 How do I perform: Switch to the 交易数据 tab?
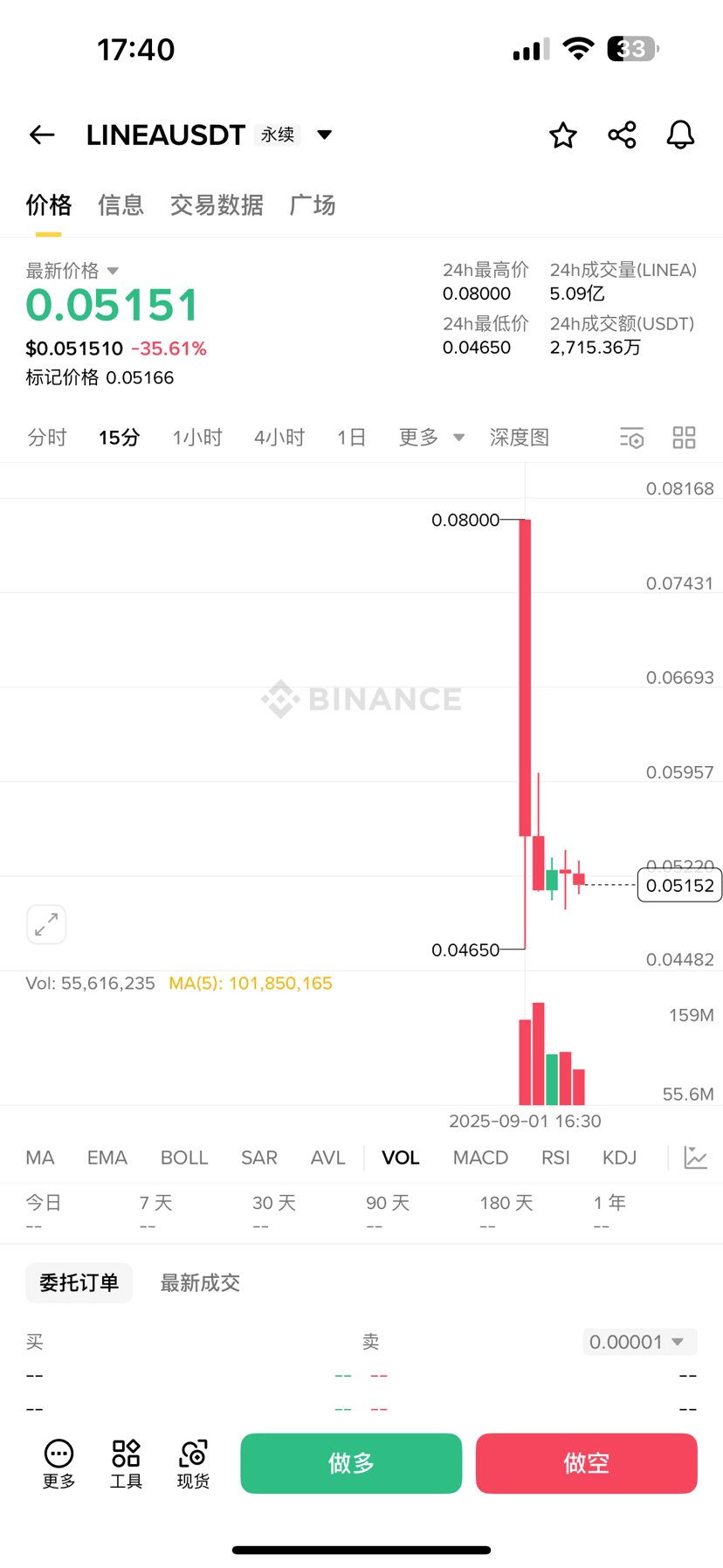(216, 205)
